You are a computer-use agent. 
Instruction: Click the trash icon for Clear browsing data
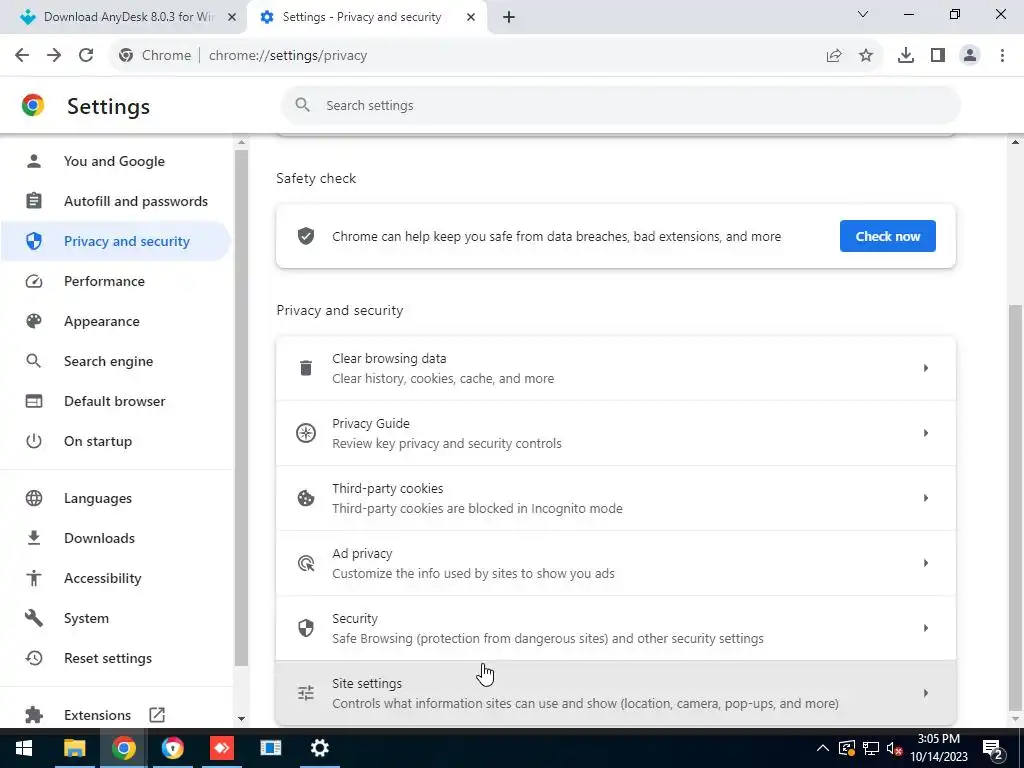coord(306,368)
